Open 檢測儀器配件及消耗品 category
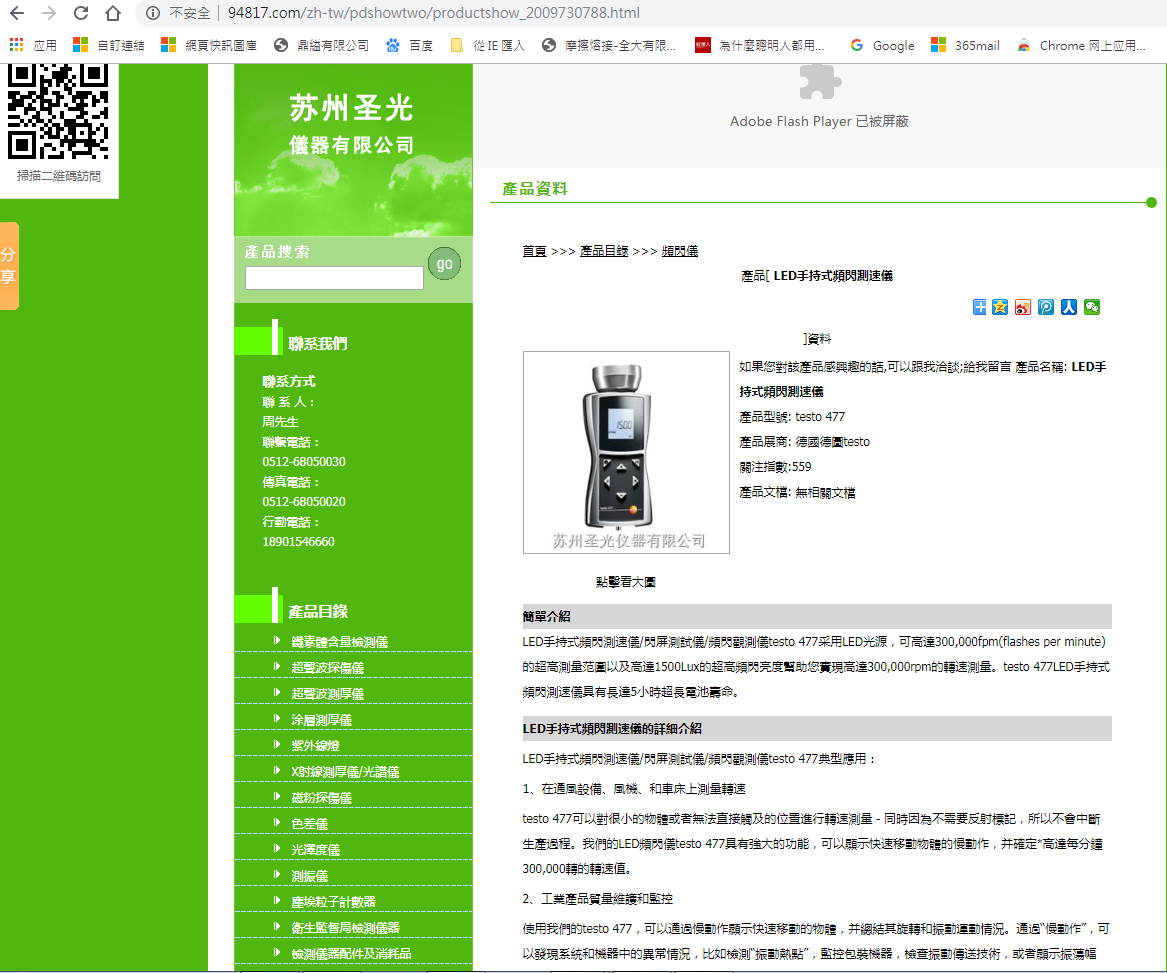1167x973 pixels. point(351,954)
